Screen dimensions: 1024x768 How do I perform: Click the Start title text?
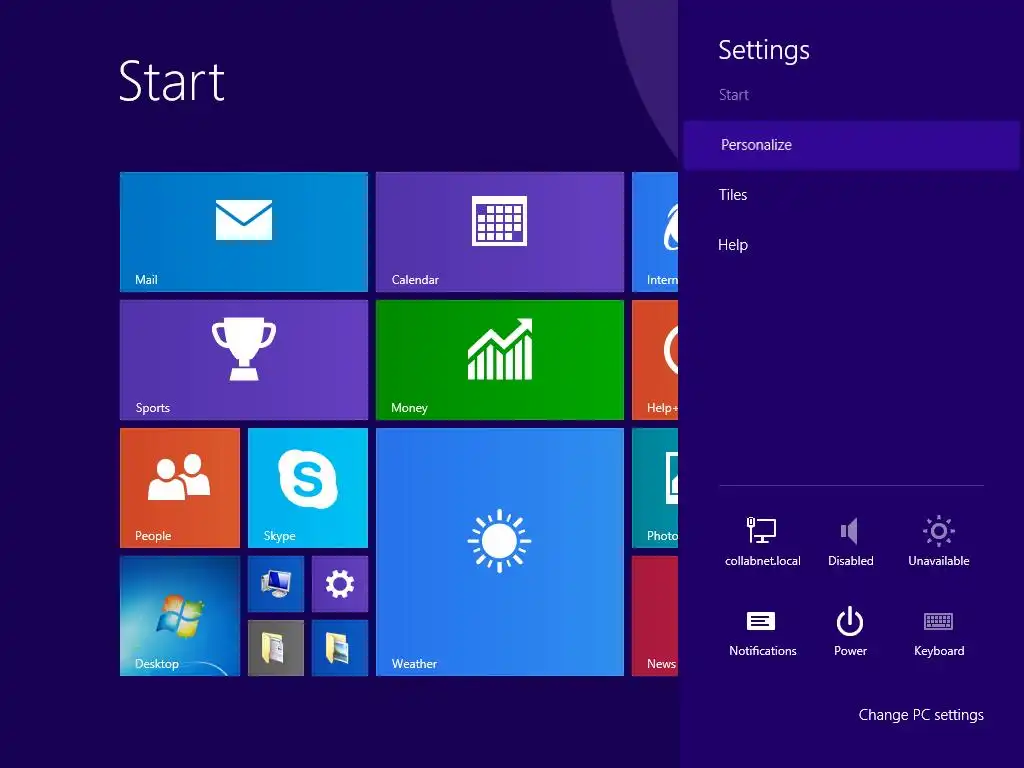pos(172,82)
